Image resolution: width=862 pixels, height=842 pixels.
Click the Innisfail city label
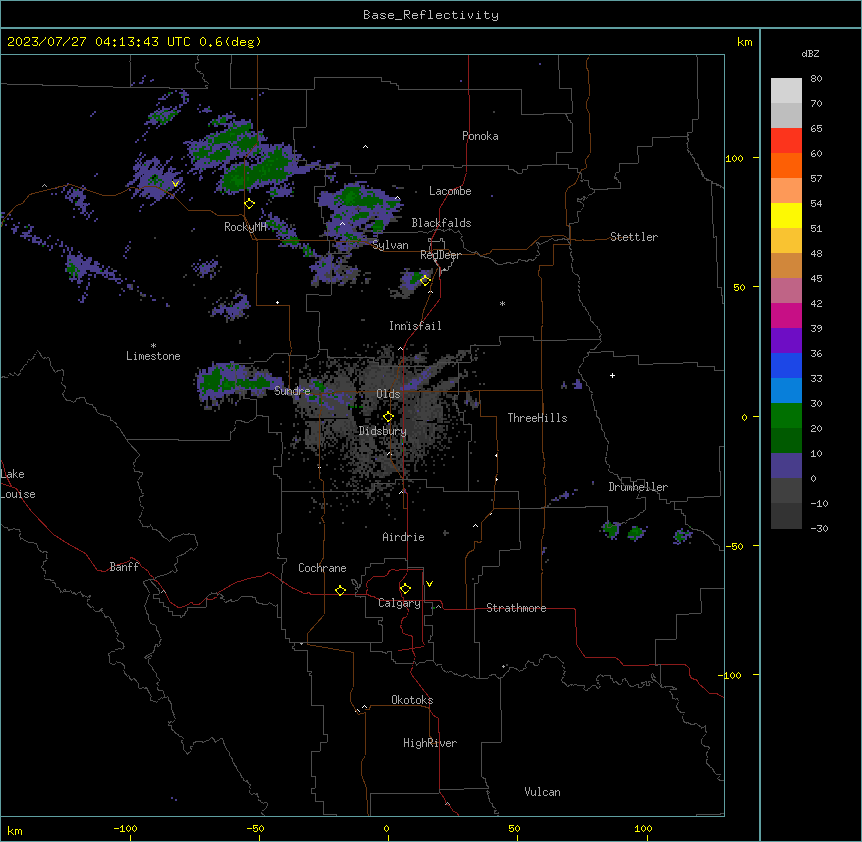[x=415, y=326]
